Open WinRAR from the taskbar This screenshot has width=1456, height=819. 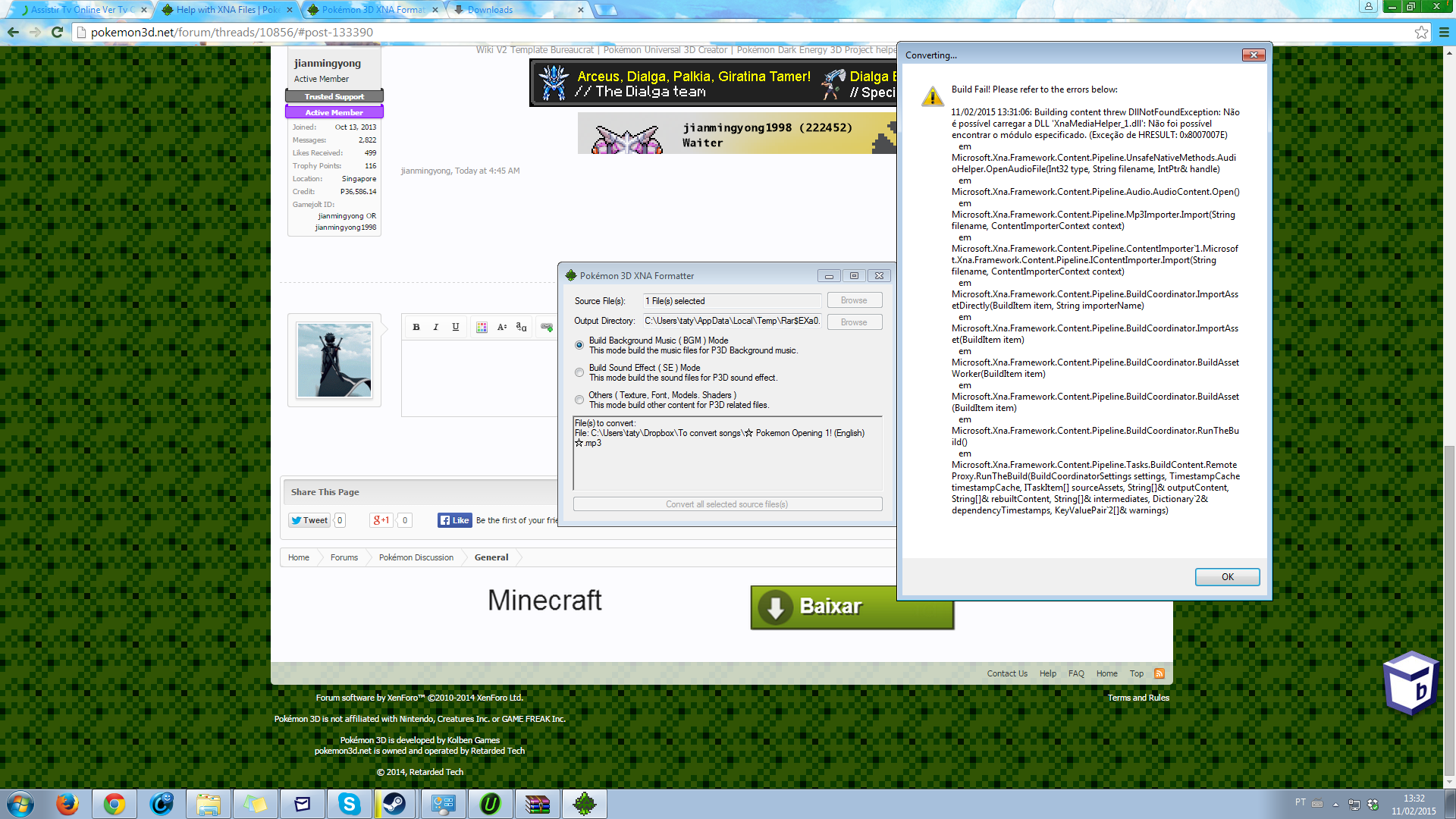point(537,804)
